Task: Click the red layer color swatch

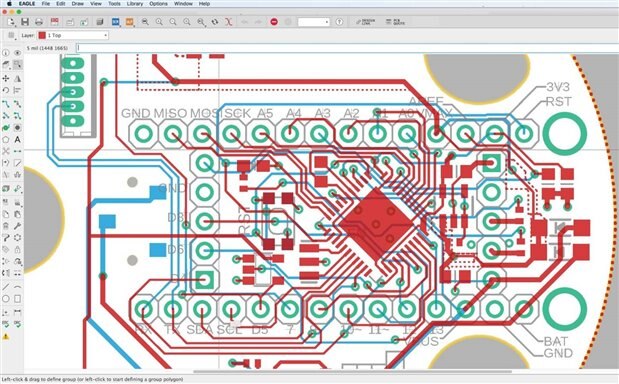Action: tap(42, 36)
